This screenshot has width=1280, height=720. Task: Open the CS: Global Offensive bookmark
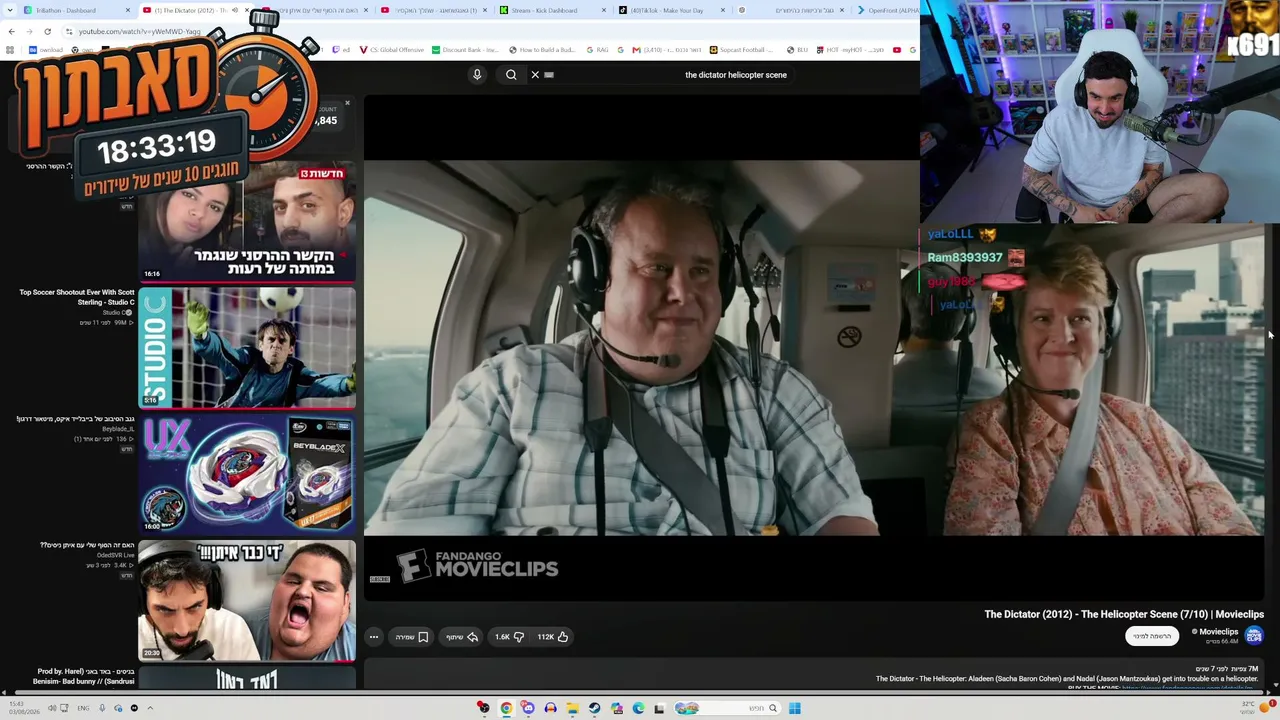[391, 50]
